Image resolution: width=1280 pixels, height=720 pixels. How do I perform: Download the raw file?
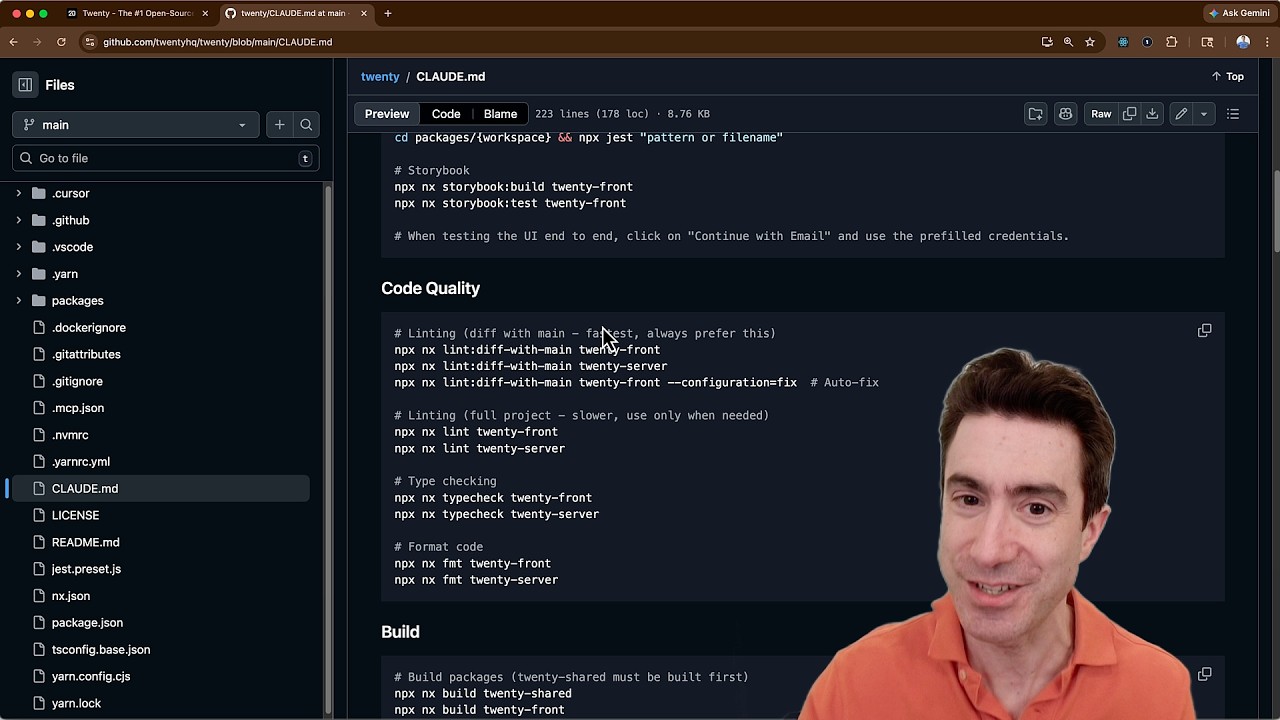coord(1152,114)
